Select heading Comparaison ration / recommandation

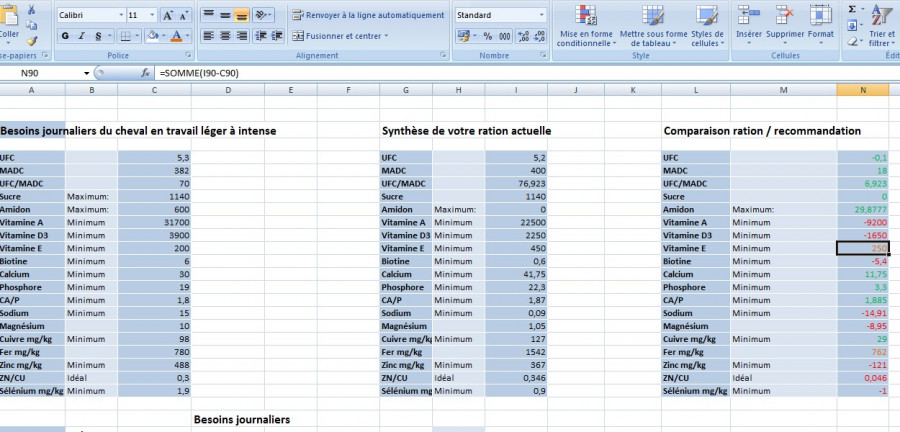(762, 131)
